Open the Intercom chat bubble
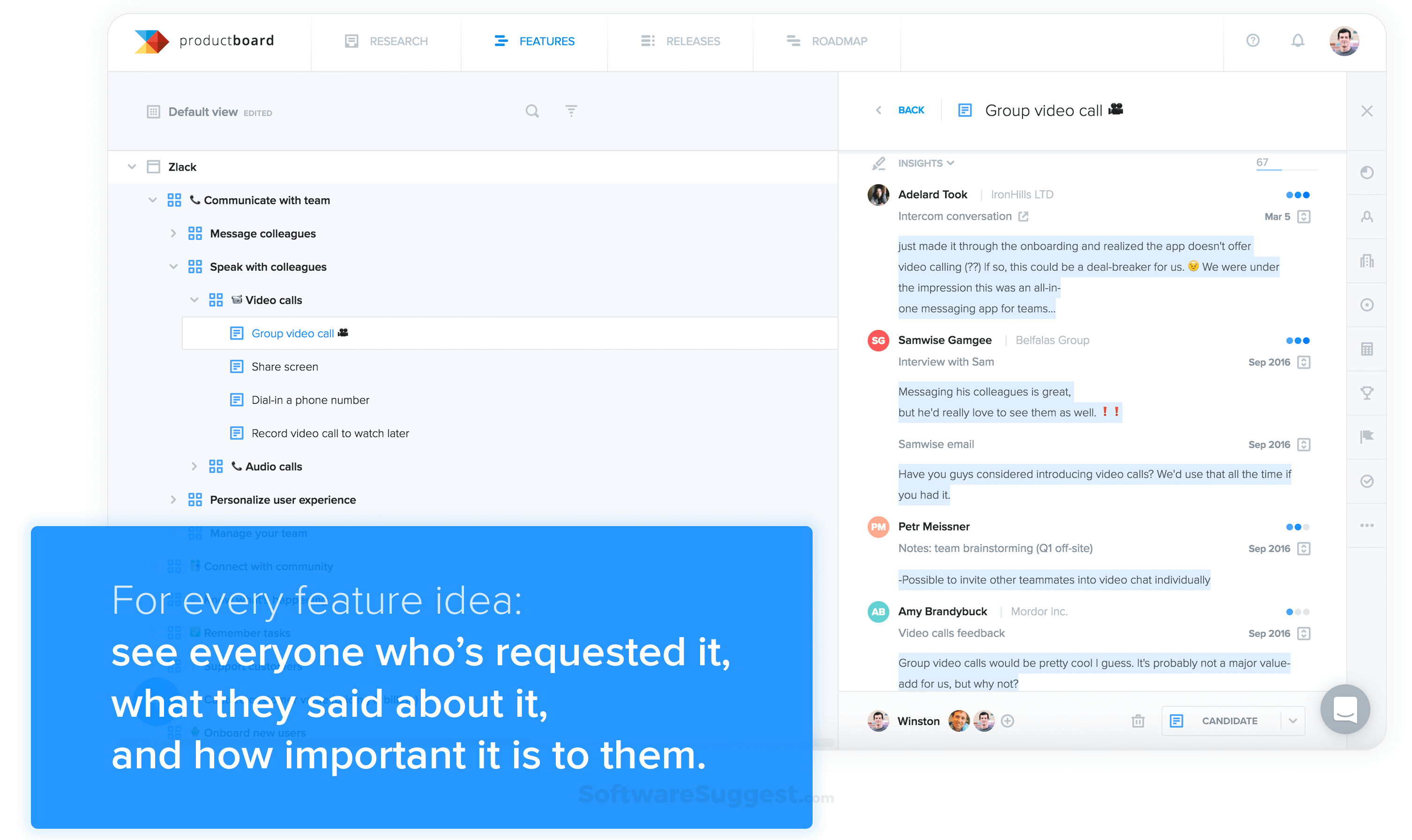The height and width of the screenshot is (840, 1412). (1345, 709)
